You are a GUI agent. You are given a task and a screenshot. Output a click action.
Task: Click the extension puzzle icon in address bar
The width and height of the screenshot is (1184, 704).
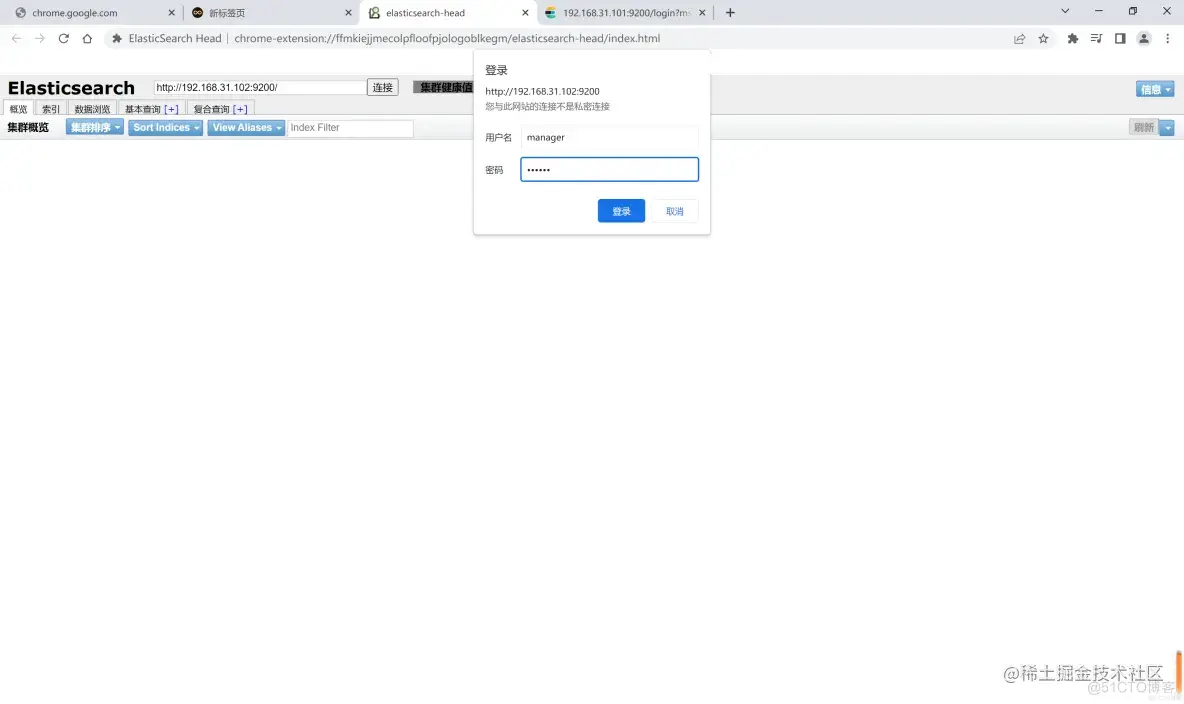[117, 39]
